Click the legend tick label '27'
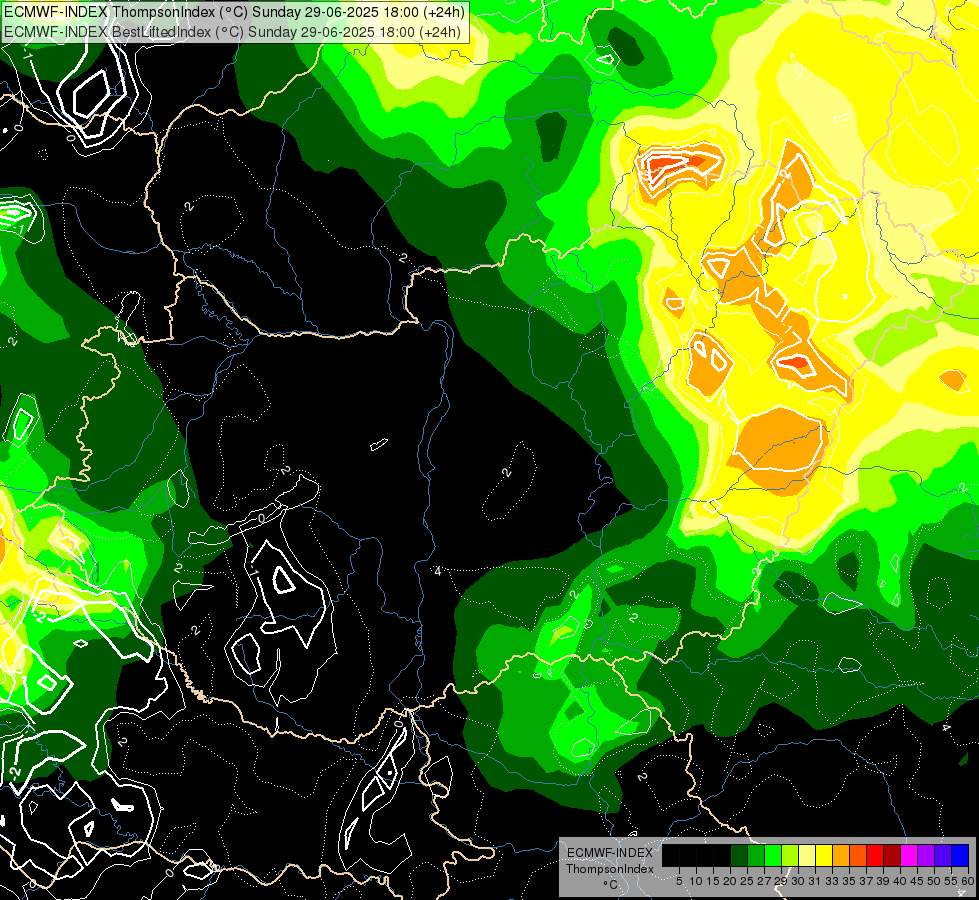 (764, 881)
